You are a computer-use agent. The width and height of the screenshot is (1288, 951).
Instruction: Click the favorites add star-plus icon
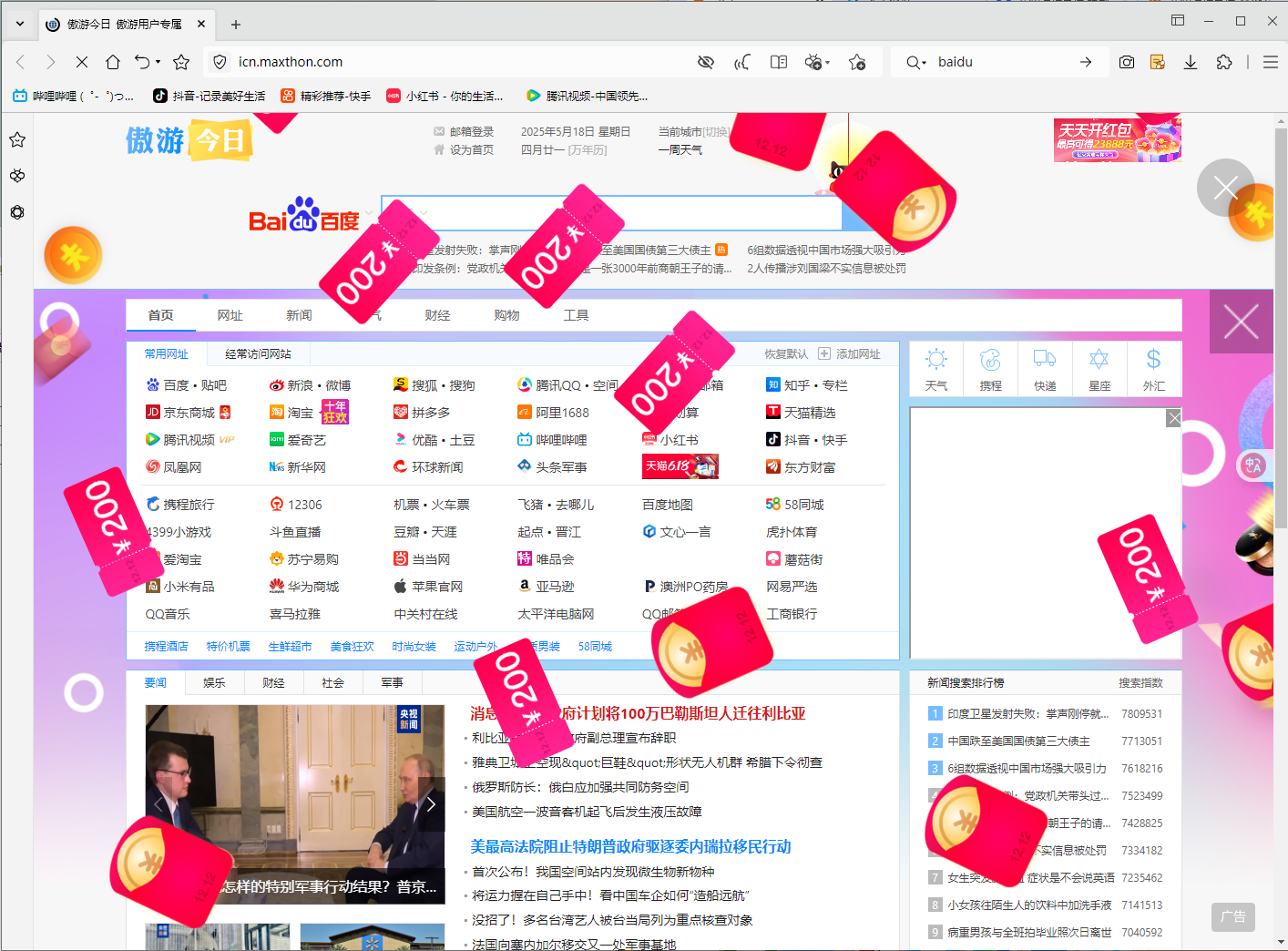click(x=857, y=62)
